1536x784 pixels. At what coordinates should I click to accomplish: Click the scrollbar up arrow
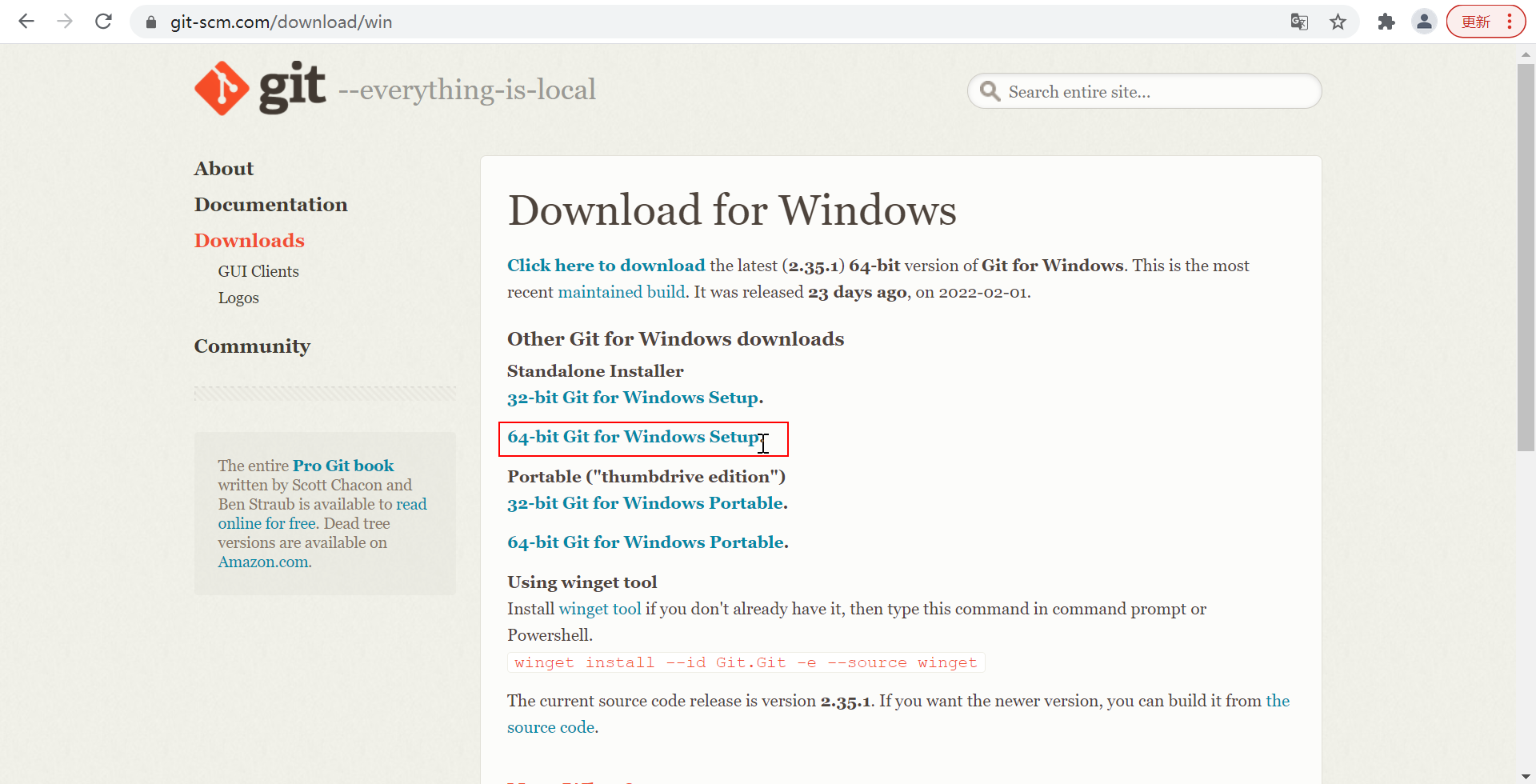coord(1526,54)
